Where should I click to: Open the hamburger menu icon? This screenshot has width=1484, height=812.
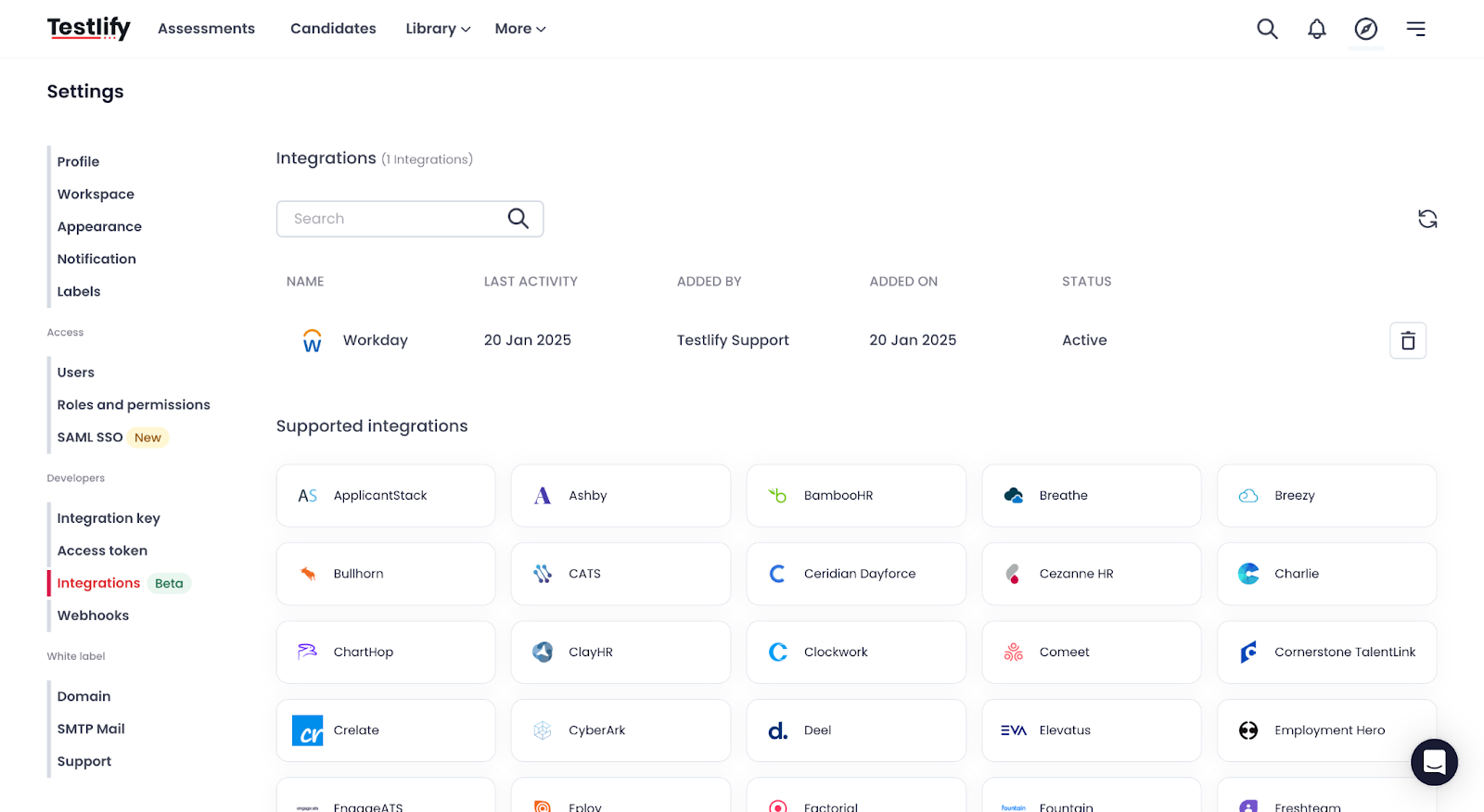click(1415, 29)
